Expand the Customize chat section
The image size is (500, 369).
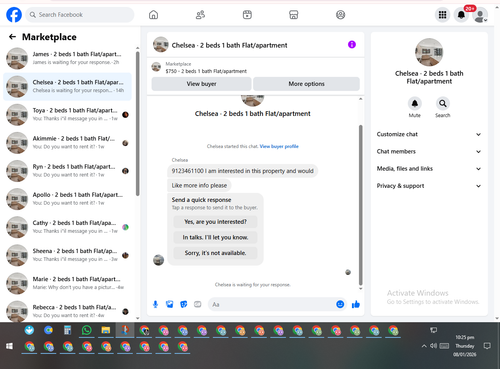pos(429,134)
